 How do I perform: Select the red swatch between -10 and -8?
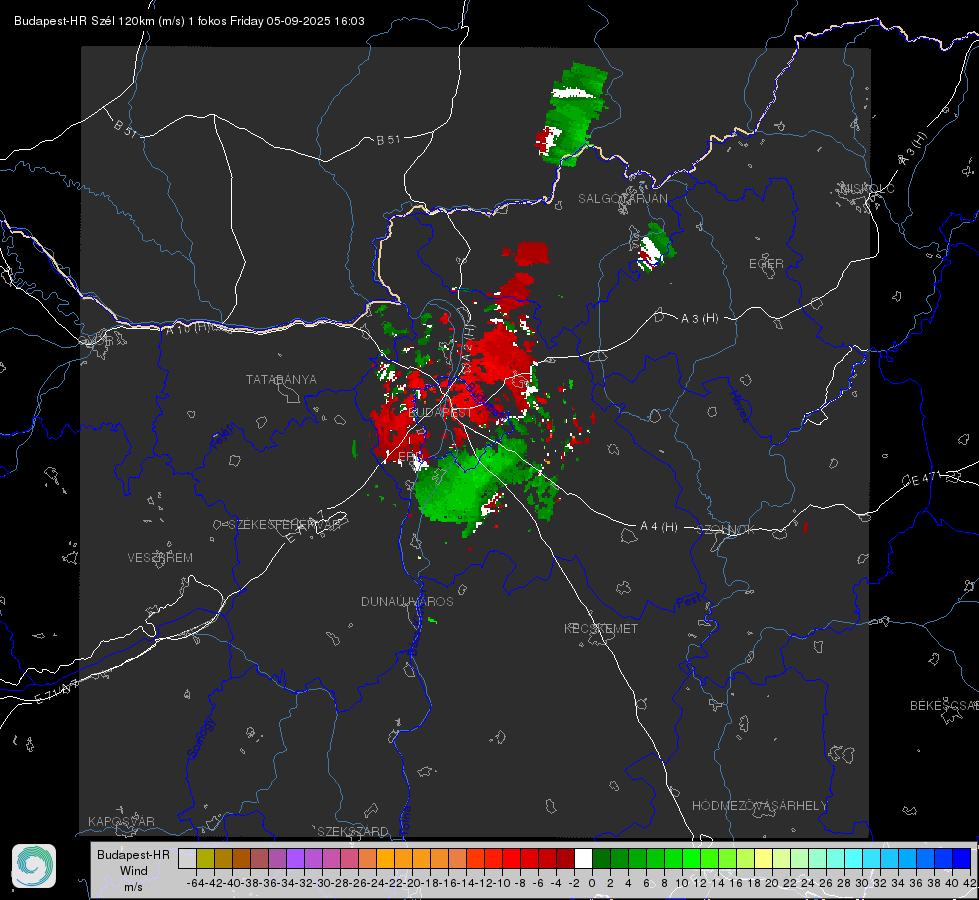click(x=512, y=858)
